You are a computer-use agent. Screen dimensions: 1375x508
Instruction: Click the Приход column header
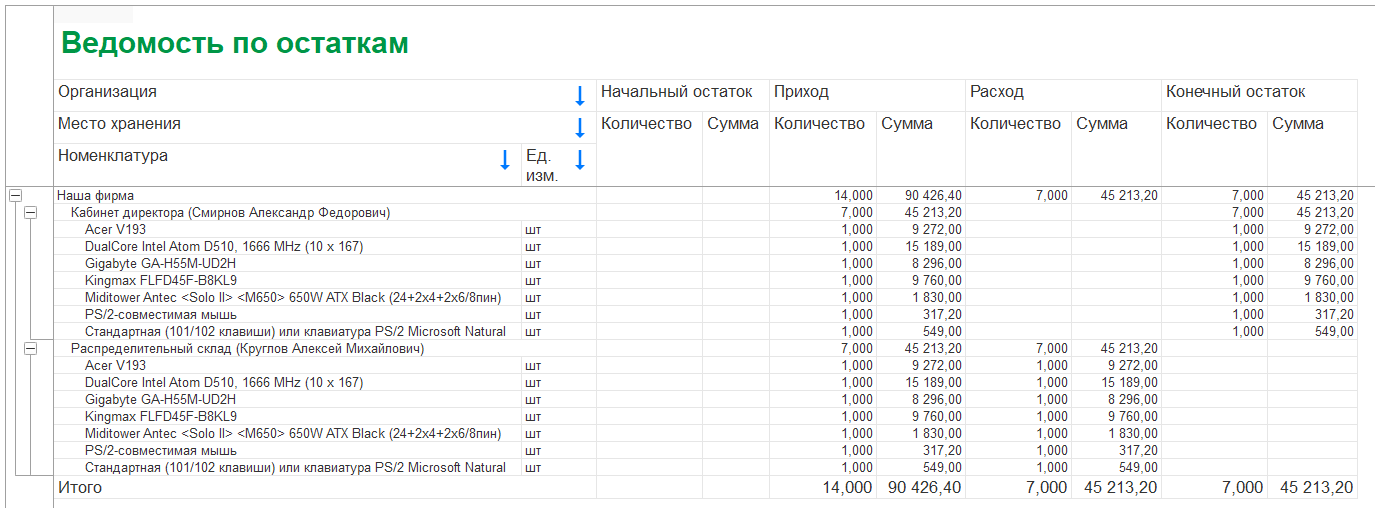(867, 96)
